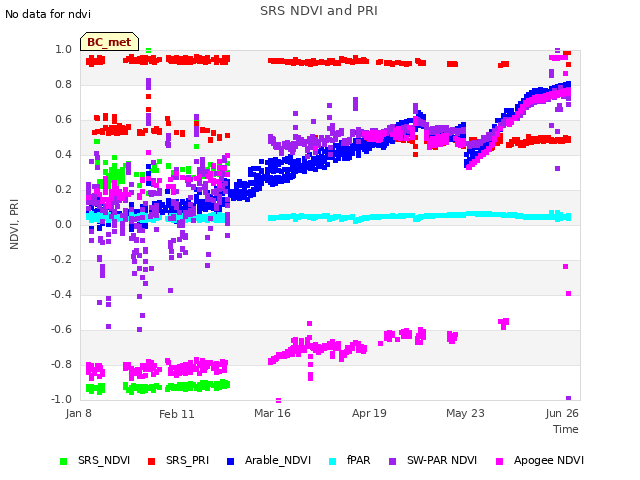Select the Apogee NDVI legend label
Viewport: 640px width, 480px height.
(x=549, y=460)
